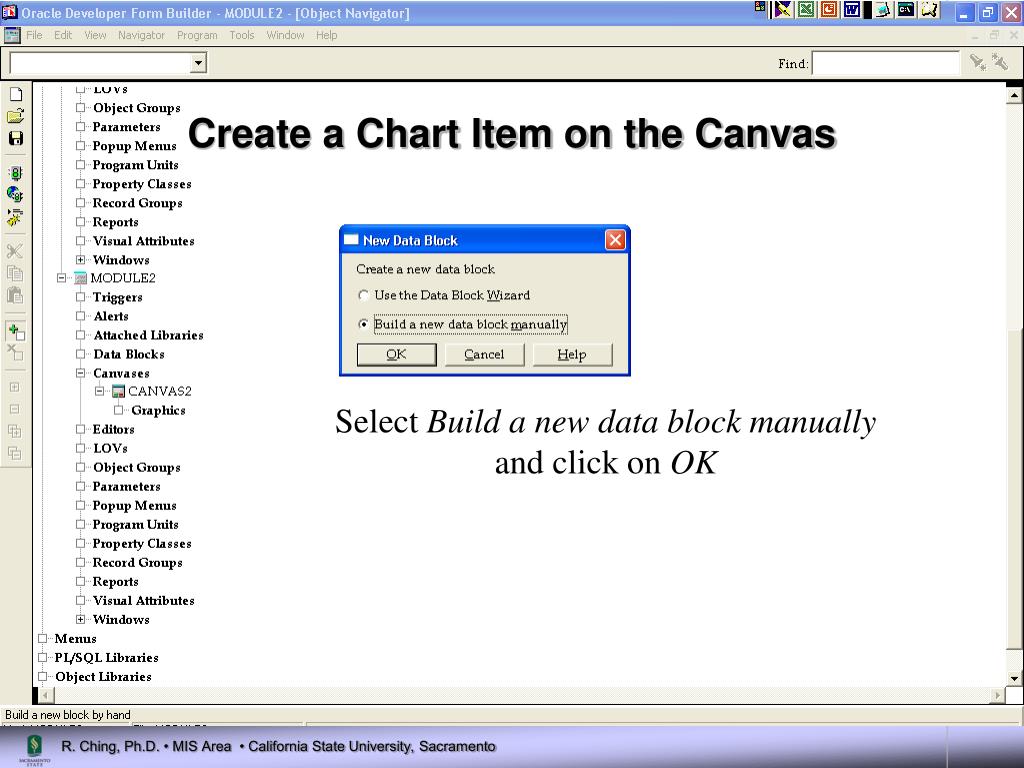Expand Windows node under MODULE2
Viewport: 1024px width, 768px height.
(80, 620)
